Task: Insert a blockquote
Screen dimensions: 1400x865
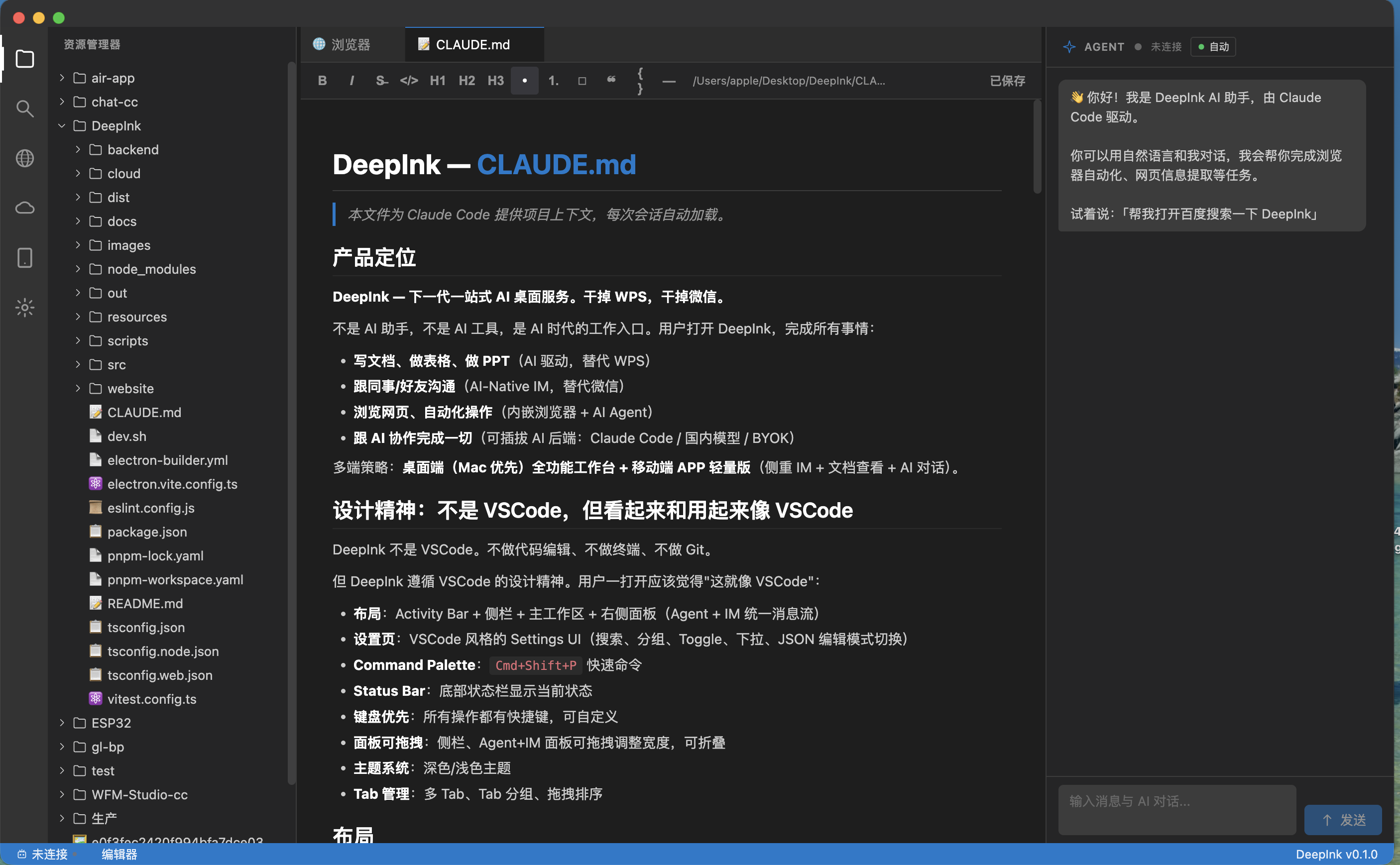Action: (611, 81)
